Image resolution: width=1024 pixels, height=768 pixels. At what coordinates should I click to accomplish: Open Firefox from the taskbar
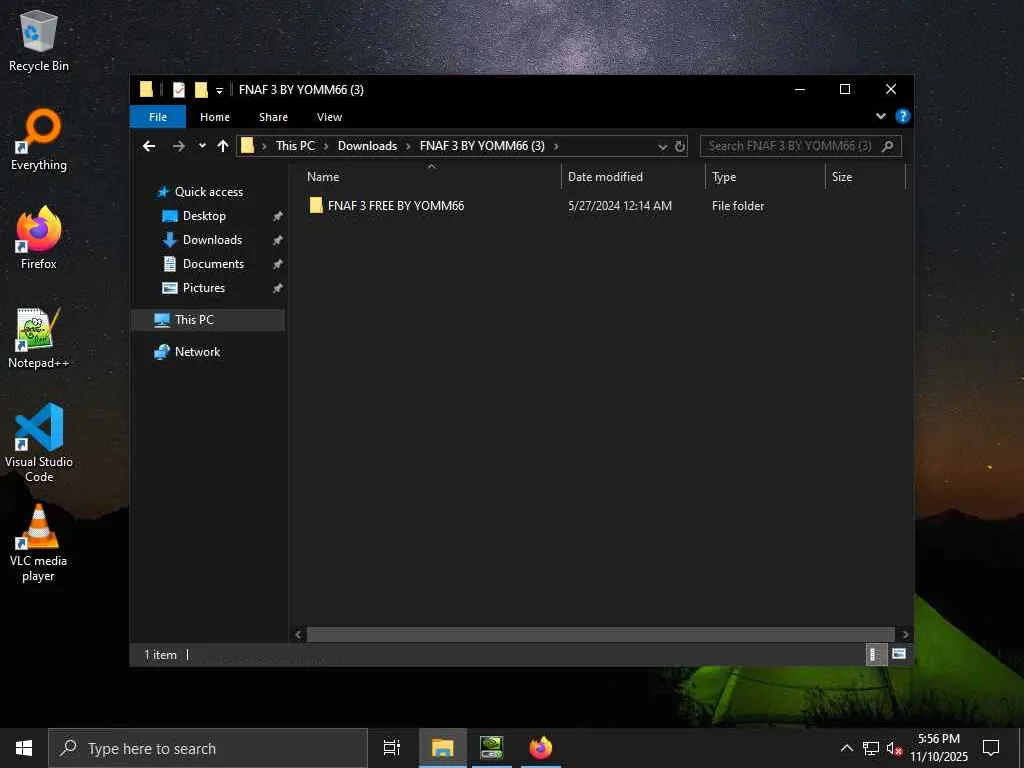(x=541, y=748)
